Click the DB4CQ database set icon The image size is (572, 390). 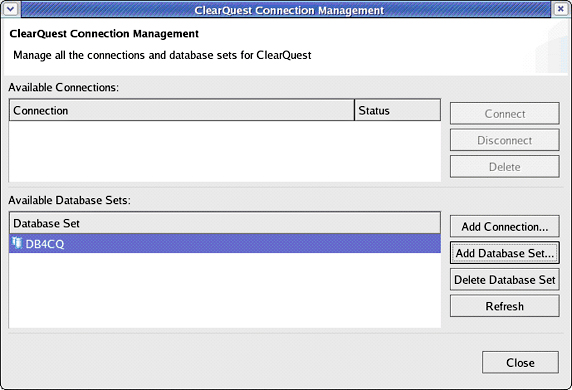coord(17,243)
